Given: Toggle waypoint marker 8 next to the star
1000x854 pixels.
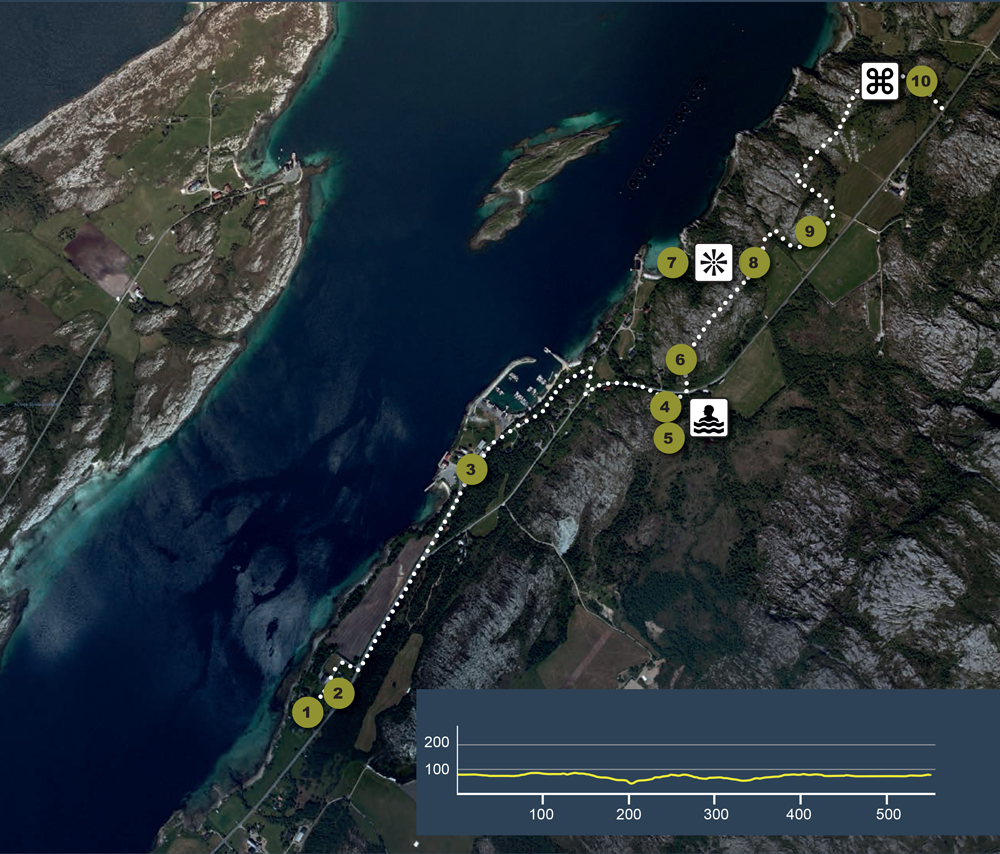Looking at the screenshot, I should [x=755, y=263].
